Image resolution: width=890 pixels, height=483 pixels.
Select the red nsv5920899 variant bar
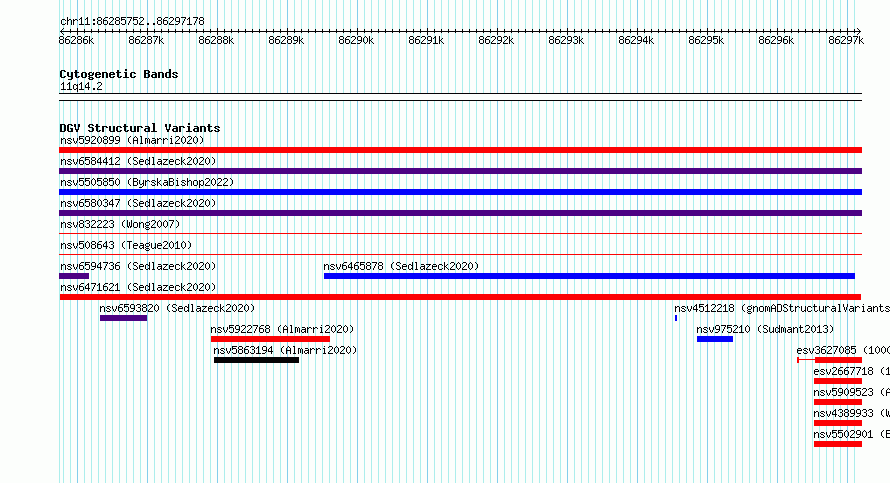[x=460, y=150]
